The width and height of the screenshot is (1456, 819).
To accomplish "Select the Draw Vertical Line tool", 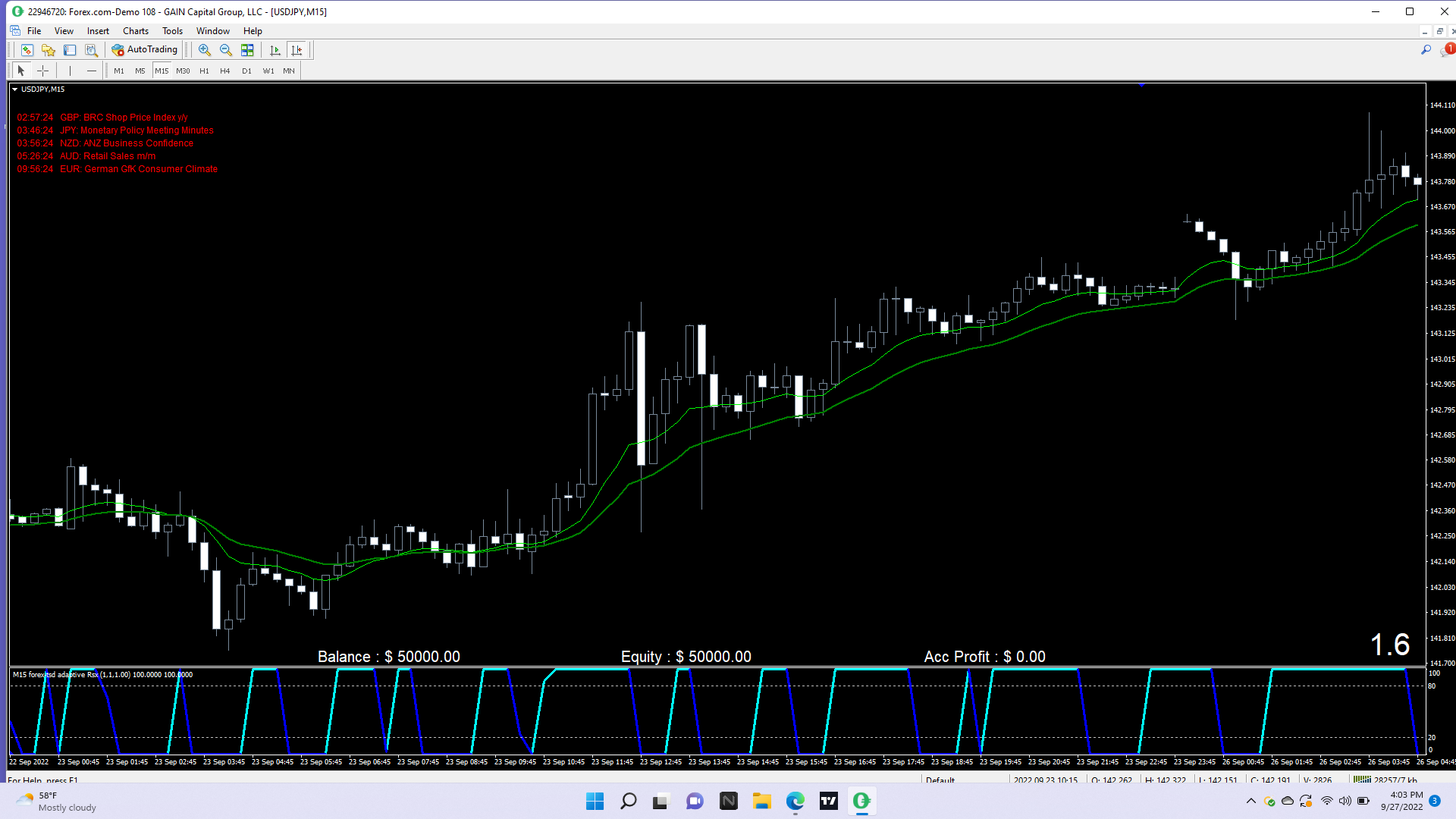I will (70, 71).
